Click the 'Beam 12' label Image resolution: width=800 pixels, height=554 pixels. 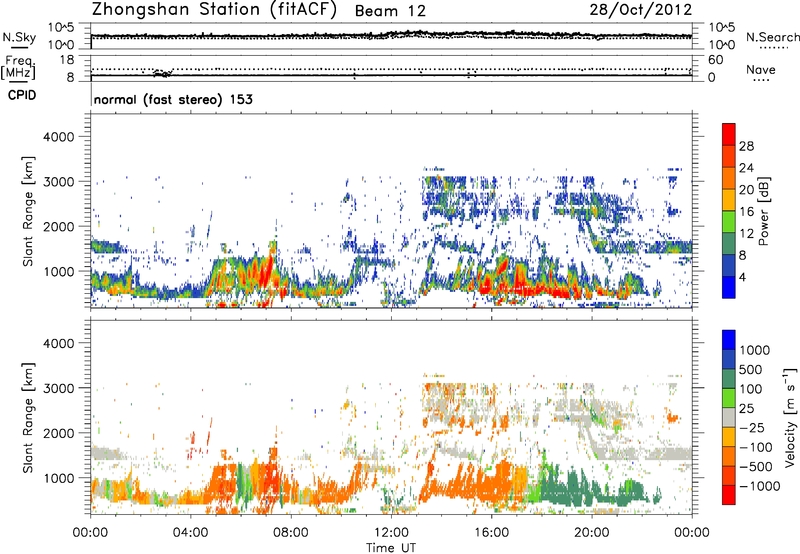pos(390,11)
